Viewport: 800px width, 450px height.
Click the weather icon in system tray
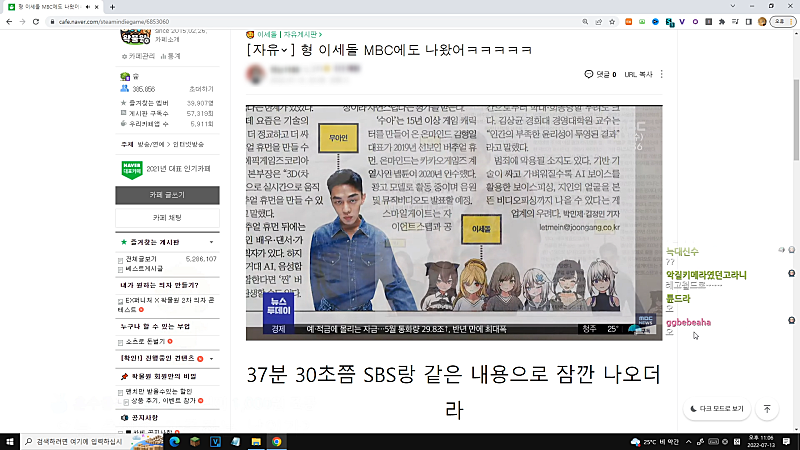click(x=636, y=441)
